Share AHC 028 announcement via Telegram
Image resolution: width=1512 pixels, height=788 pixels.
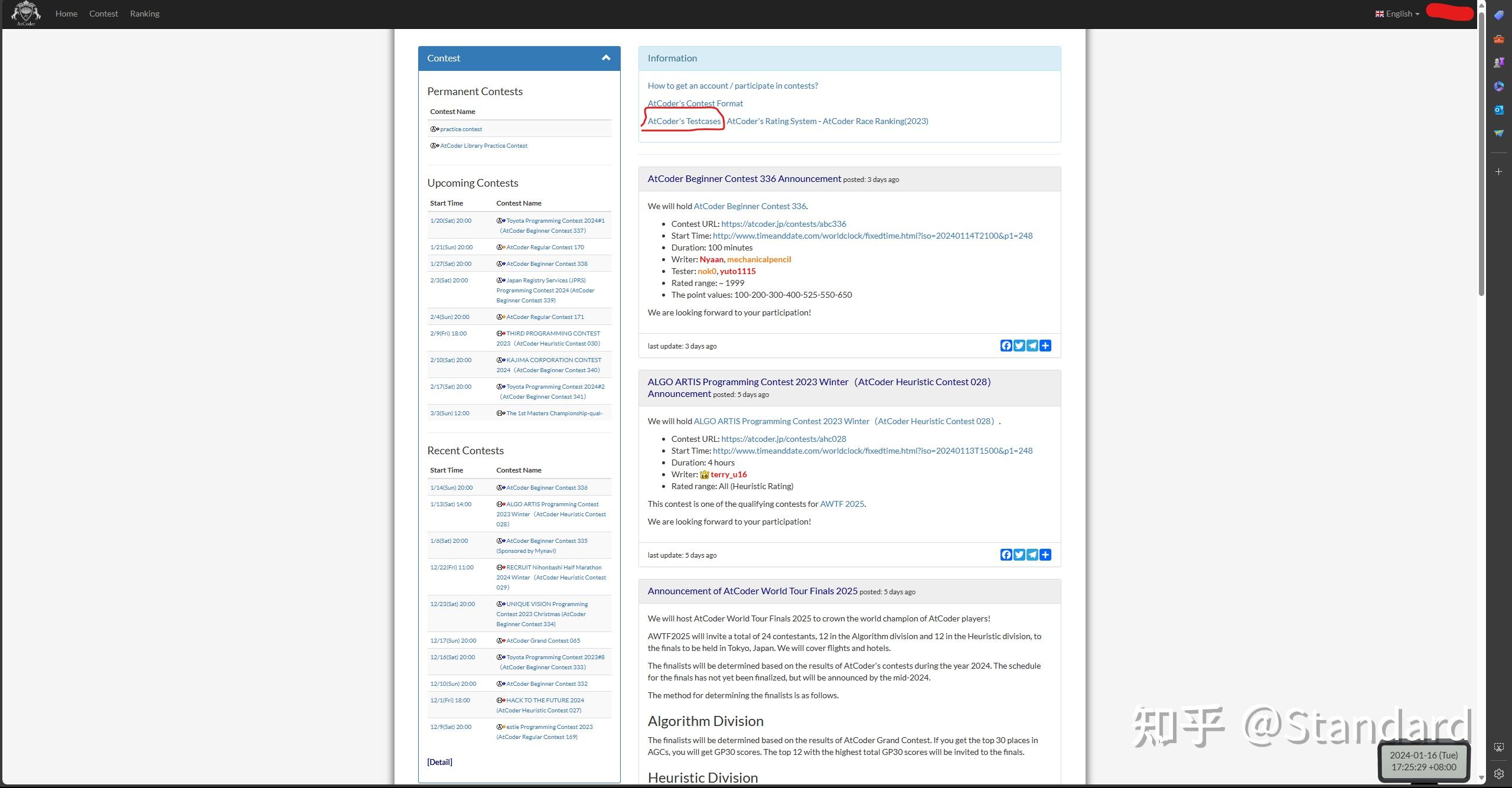tap(1032, 555)
